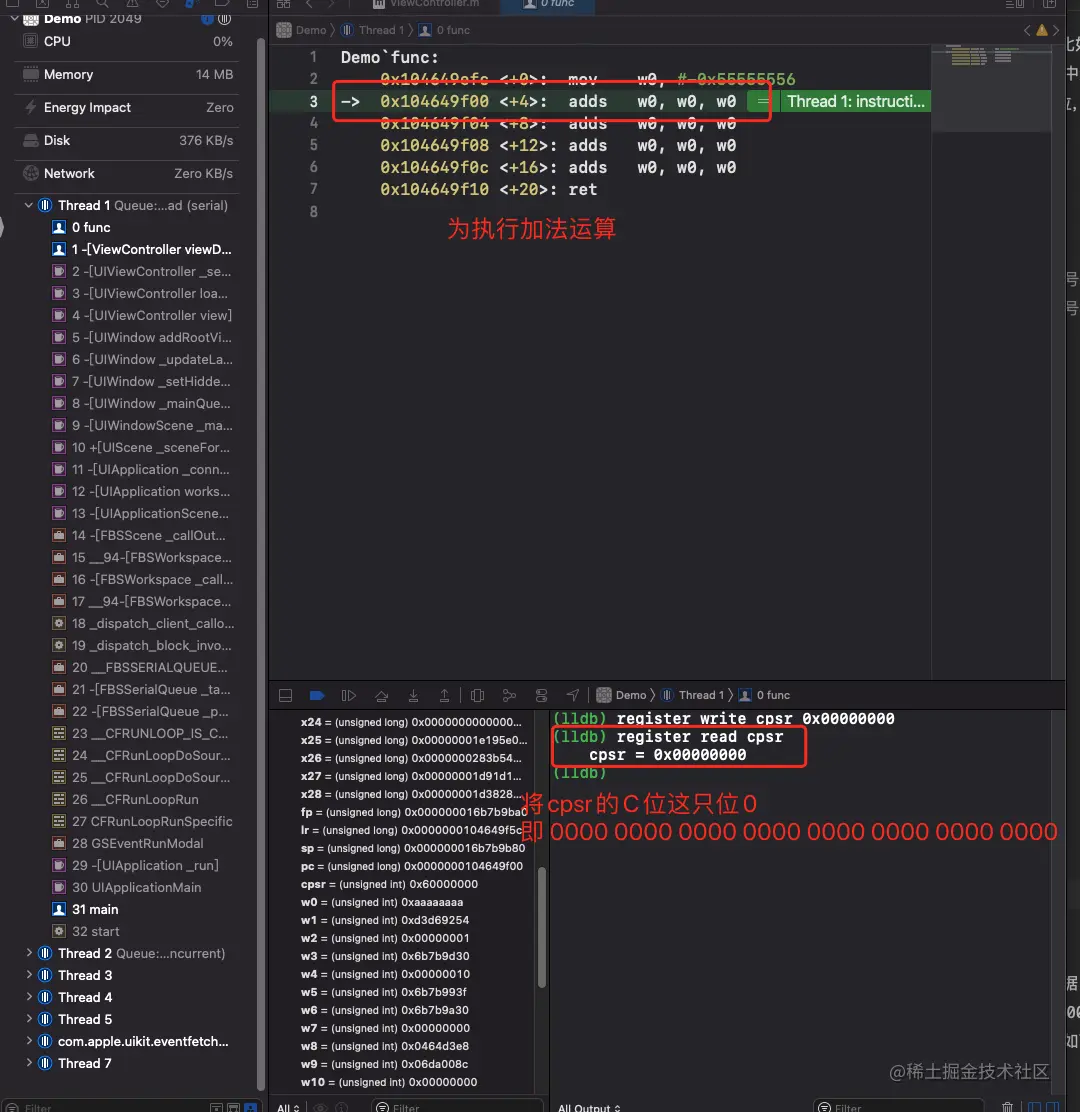Open 'All Output' console dropdown
This screenshot has width=1080, height=1112.
point(589,1107)
